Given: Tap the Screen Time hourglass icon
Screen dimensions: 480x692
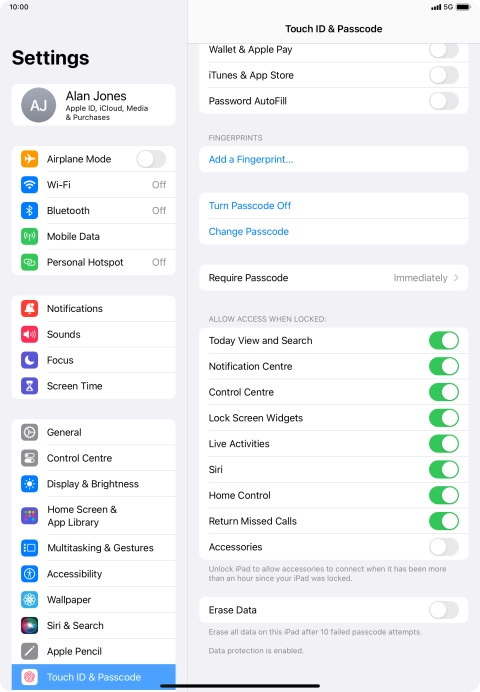Looking at the screenshot, I should click(x=30, y=386).
